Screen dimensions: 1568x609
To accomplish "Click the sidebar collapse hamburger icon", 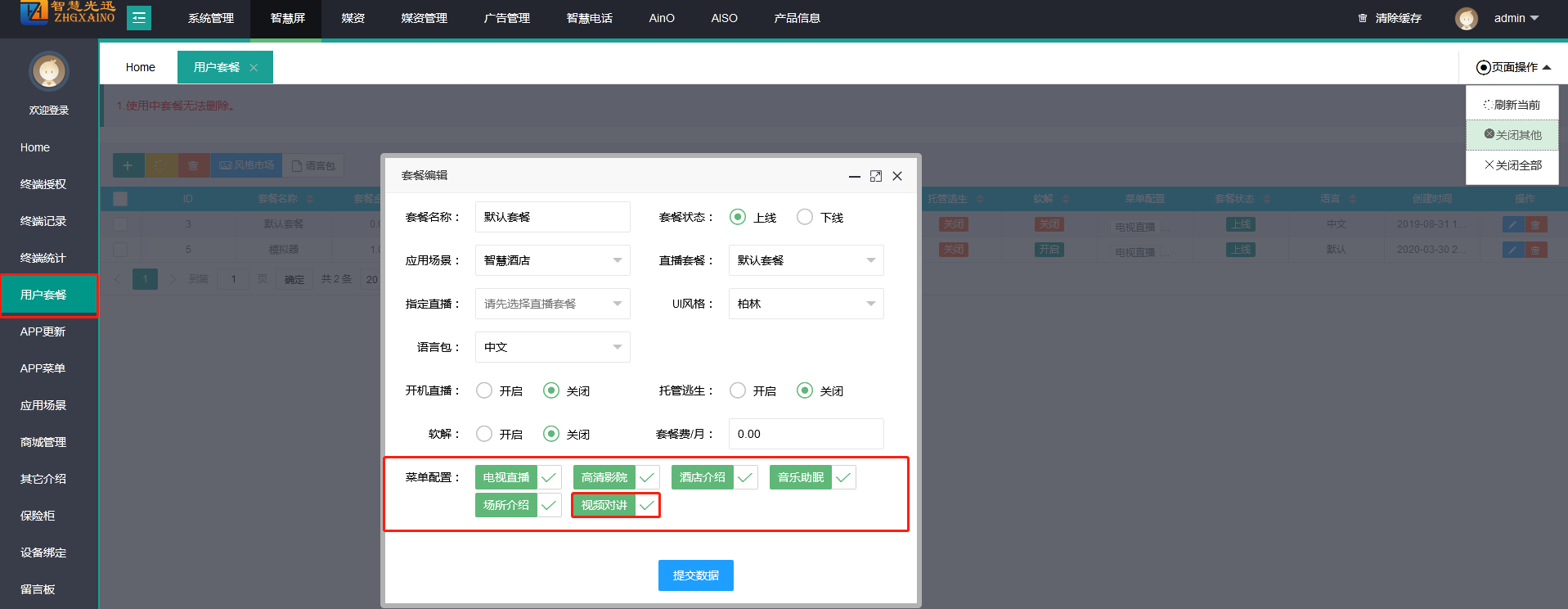I will (139, 18).
